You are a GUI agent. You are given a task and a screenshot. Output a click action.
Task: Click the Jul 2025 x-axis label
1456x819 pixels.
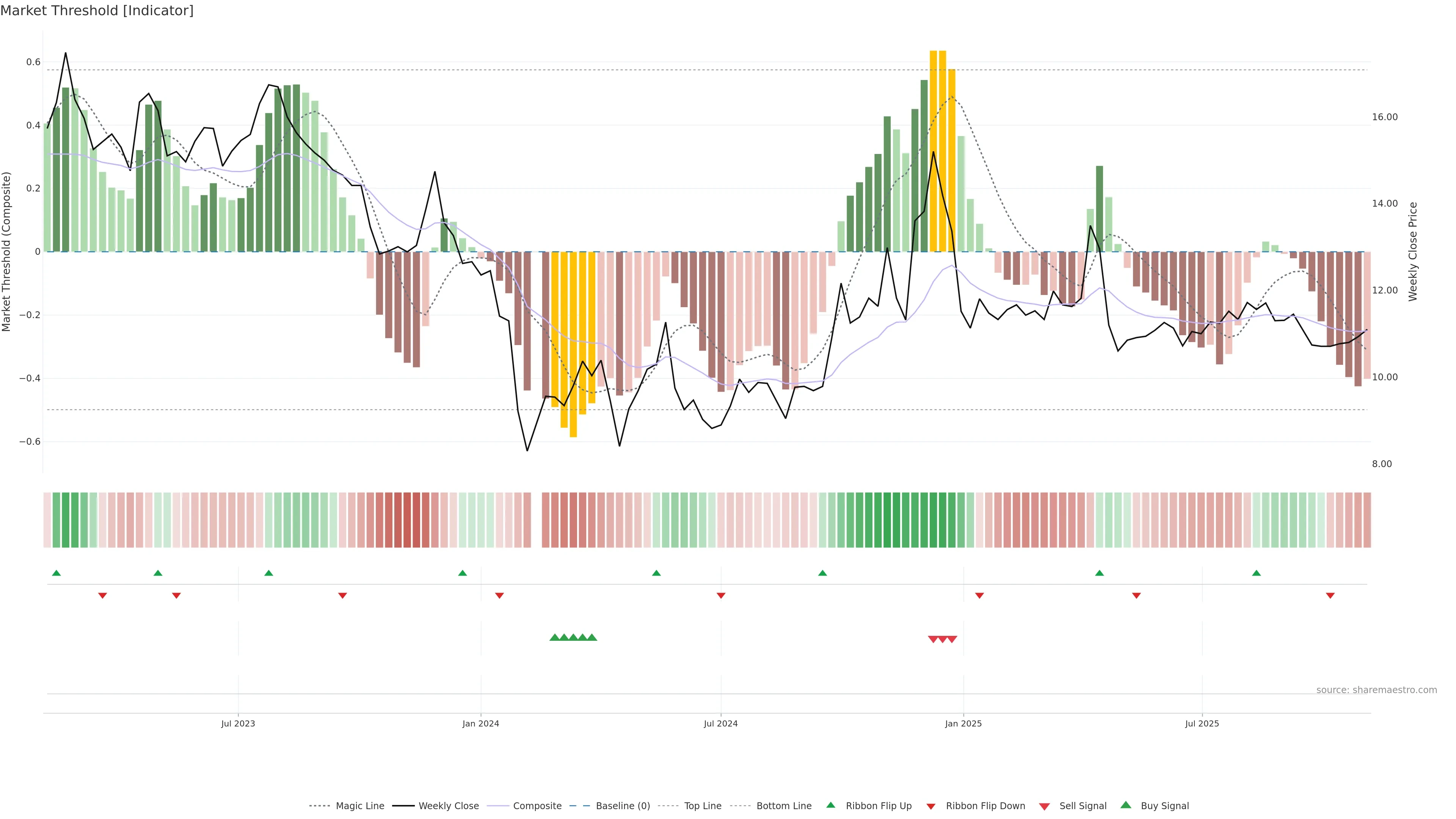[1202, 723]
